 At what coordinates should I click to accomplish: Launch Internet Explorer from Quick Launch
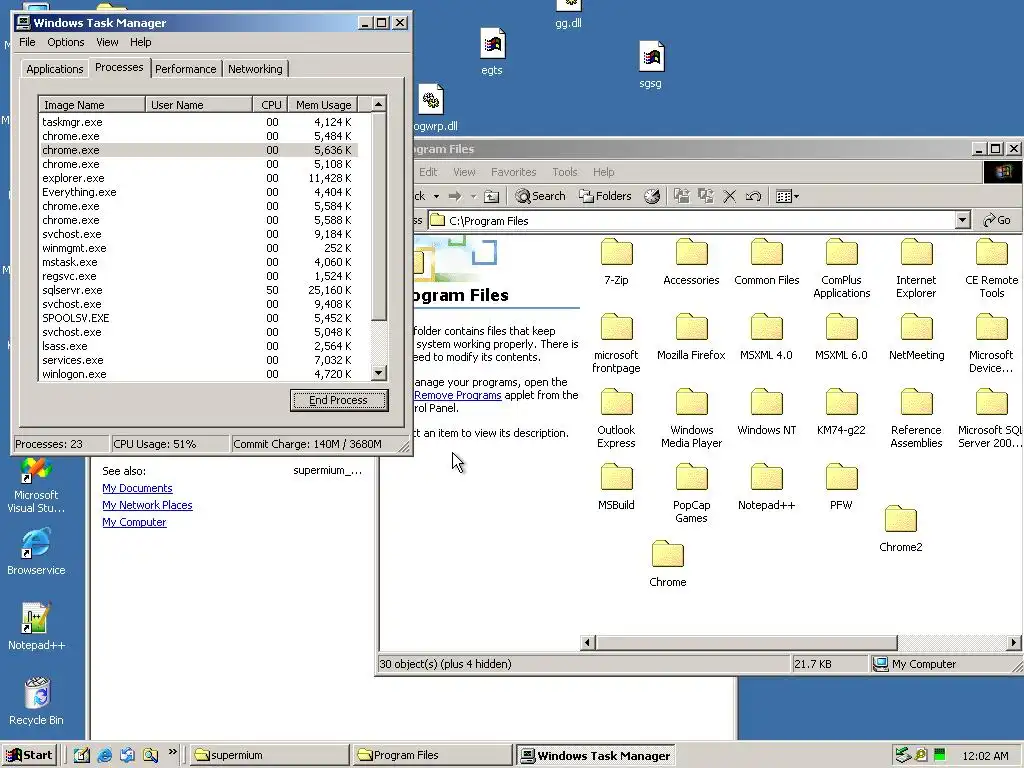104,755
